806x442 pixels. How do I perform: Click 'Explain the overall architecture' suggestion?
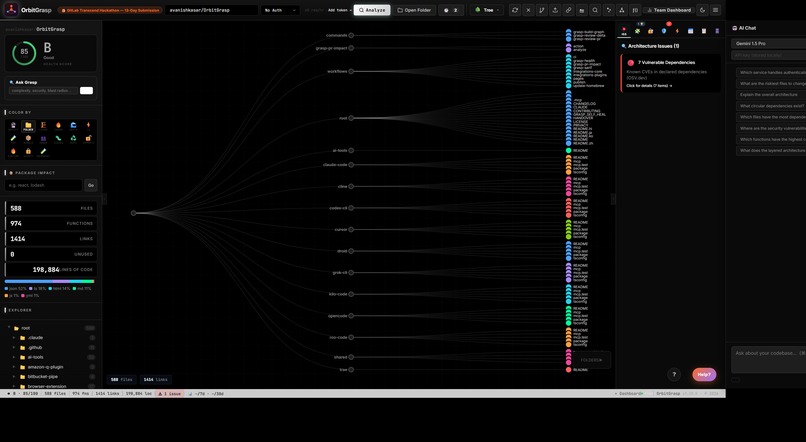[771, 95]
